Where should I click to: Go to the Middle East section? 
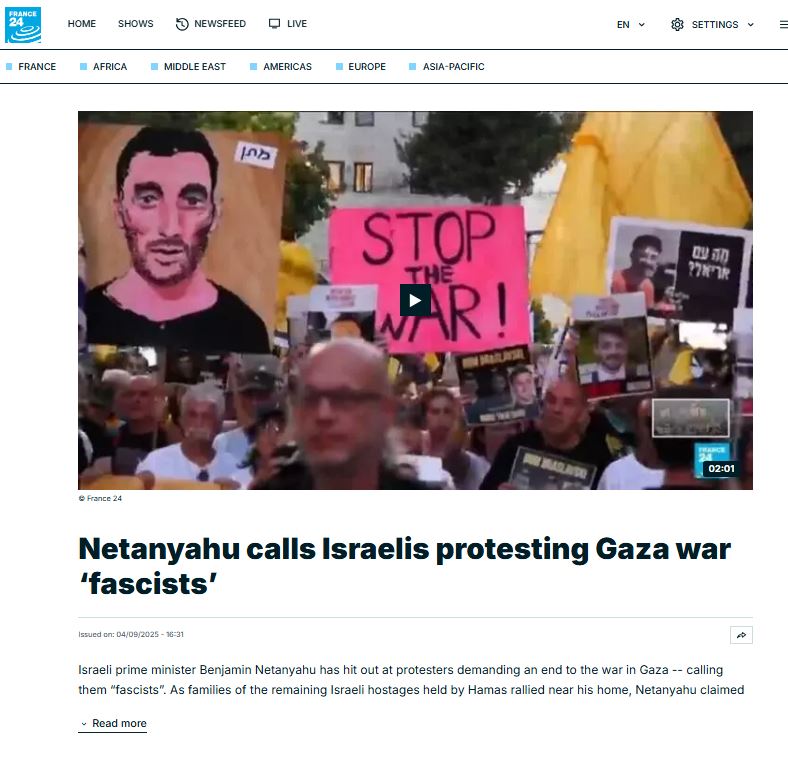(194, 66)
